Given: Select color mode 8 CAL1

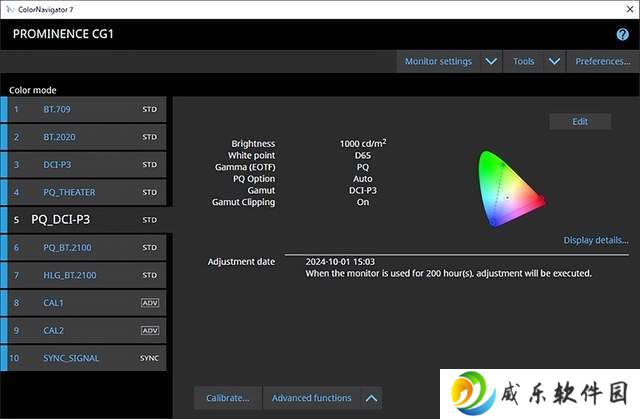Looking at the screenshot, I should 83,303.
